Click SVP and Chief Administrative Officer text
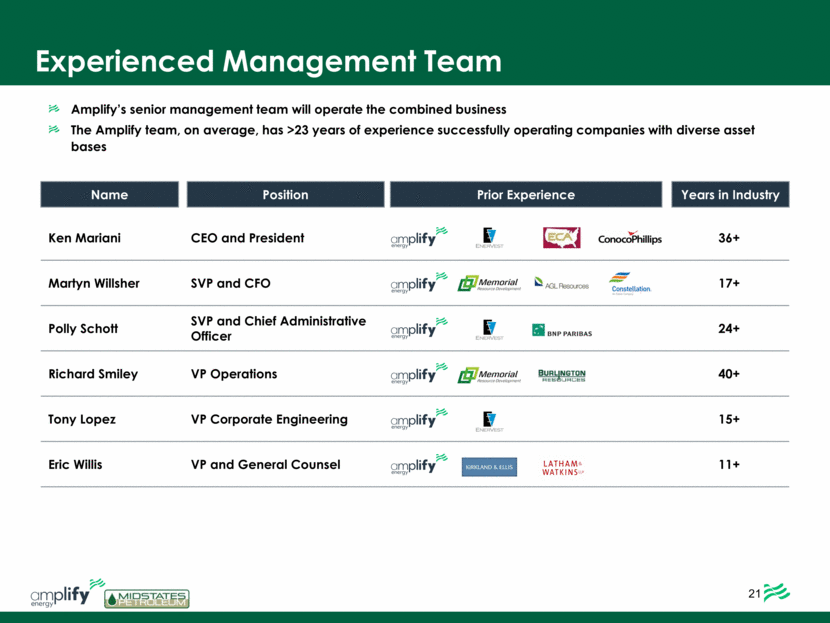Screen dimensions: 830x623 [278, 328]
